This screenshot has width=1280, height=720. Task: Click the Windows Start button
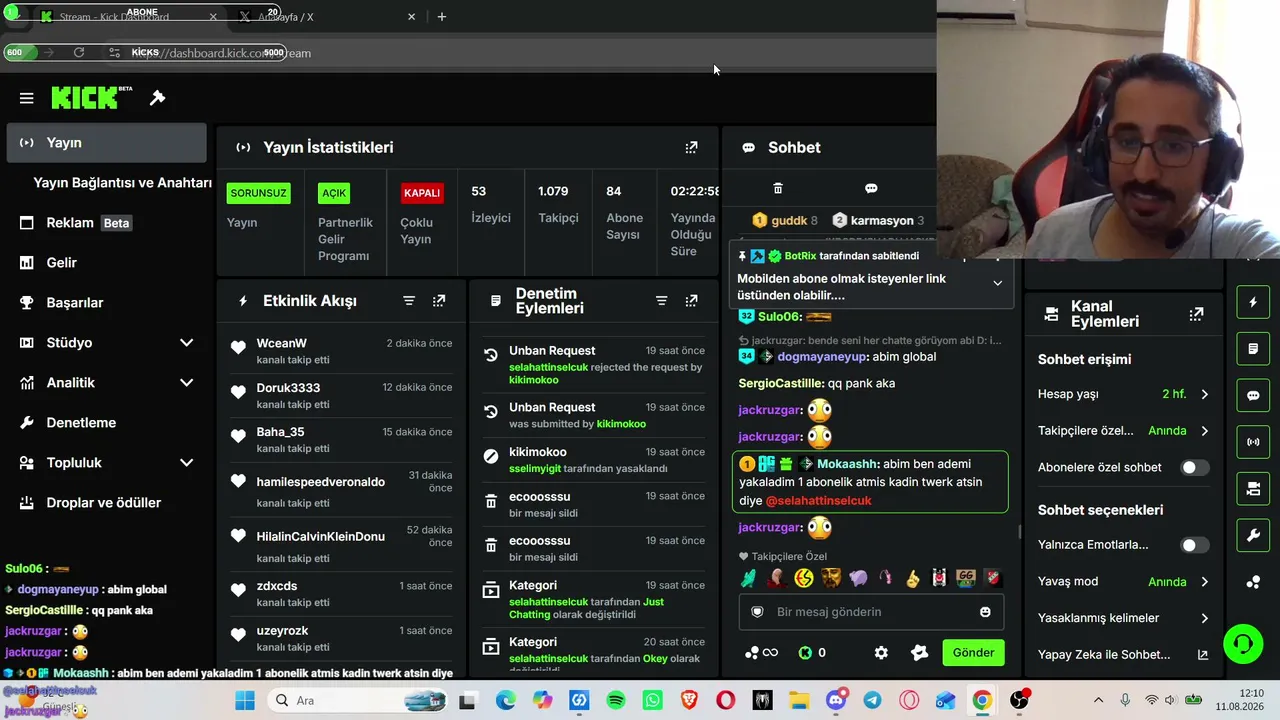pyautogui.click(x=245, y=701)
